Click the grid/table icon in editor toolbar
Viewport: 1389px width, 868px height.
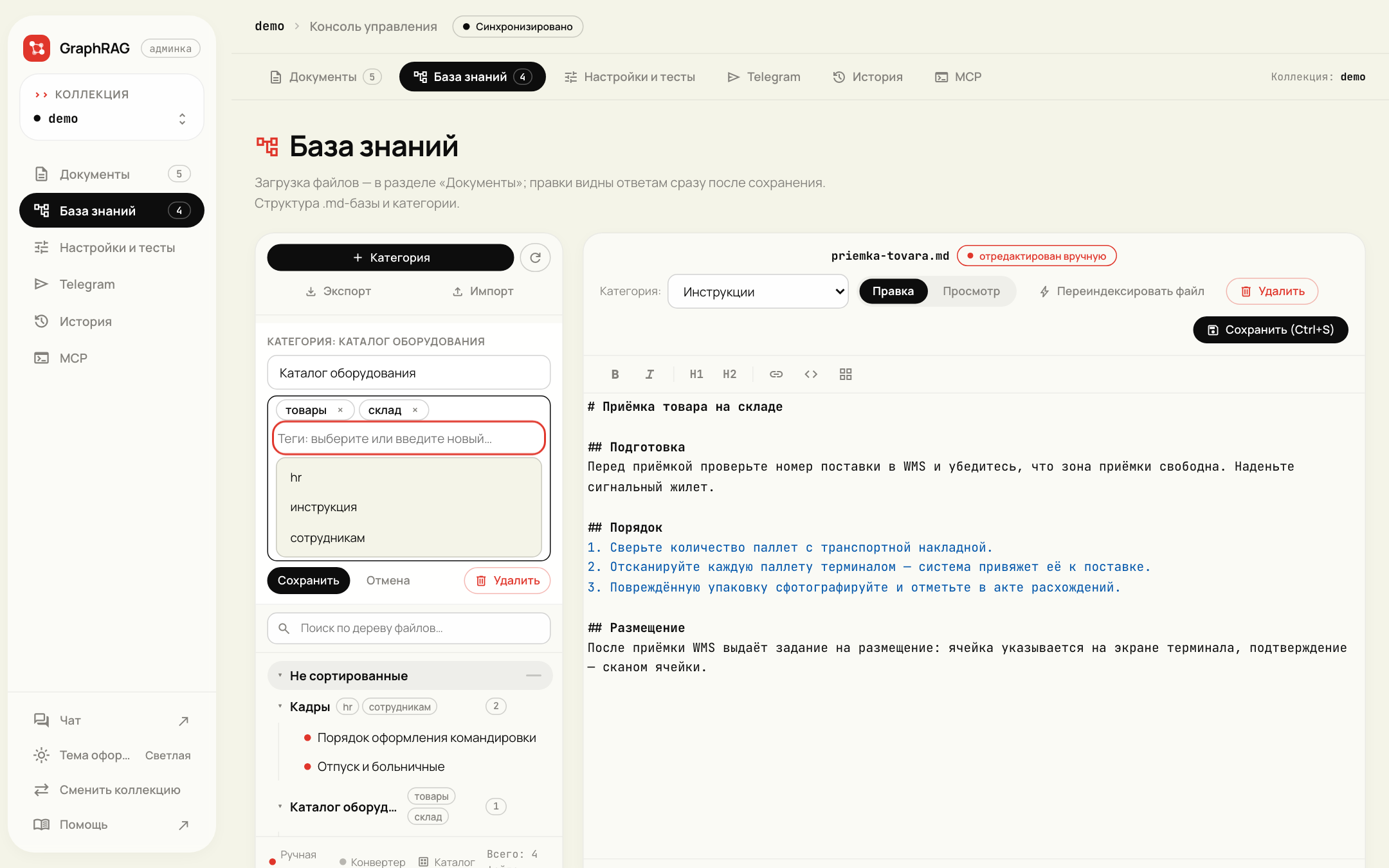pyautogui.click(x=846, y=374)
